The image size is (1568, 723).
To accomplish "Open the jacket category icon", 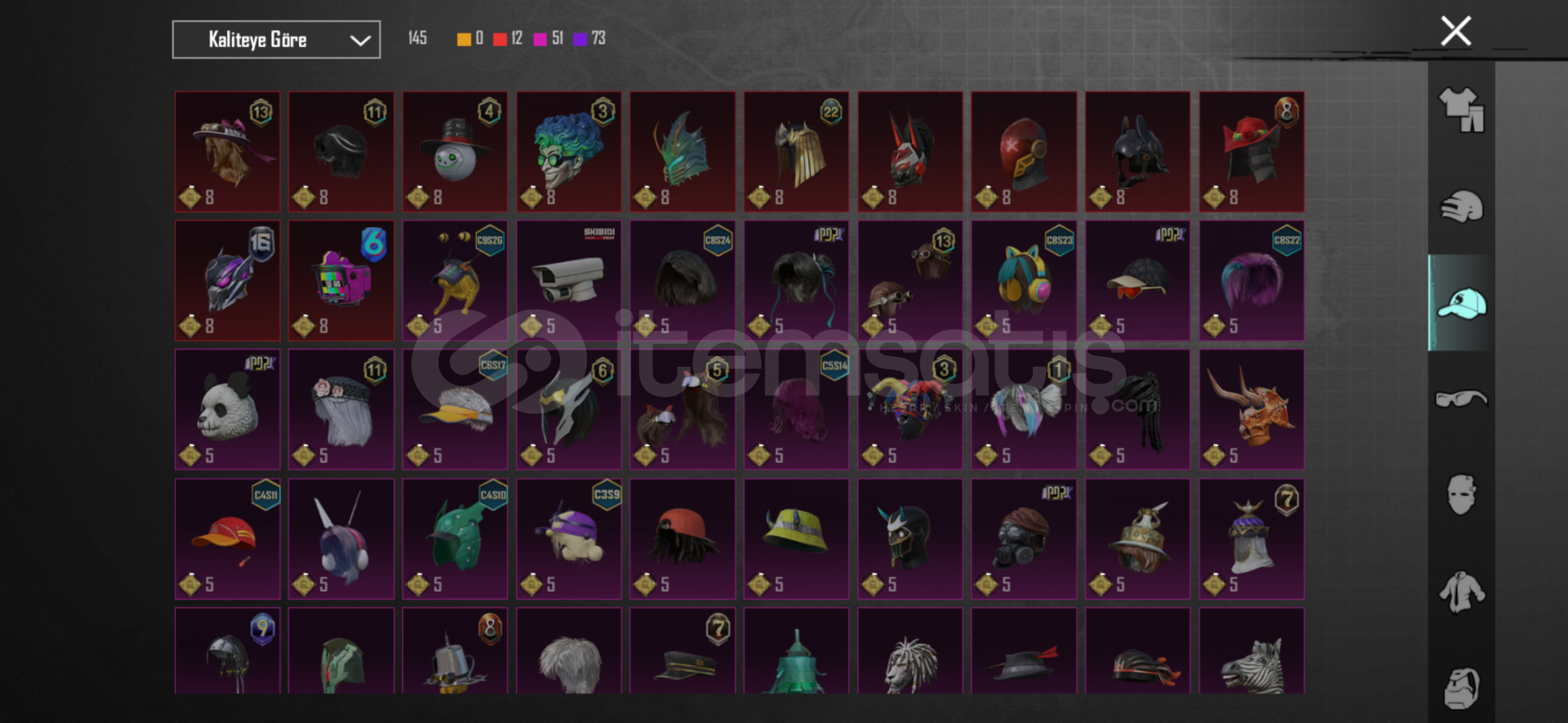I will click(1461, 592).
